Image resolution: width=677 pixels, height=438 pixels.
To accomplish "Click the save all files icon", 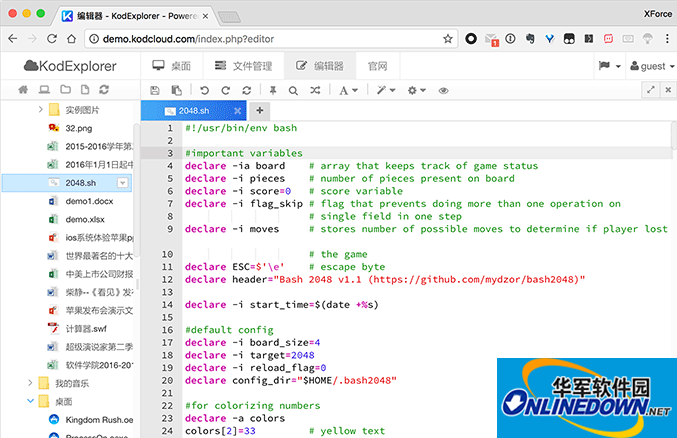I will pyautogui.click(x=176, y=90).
